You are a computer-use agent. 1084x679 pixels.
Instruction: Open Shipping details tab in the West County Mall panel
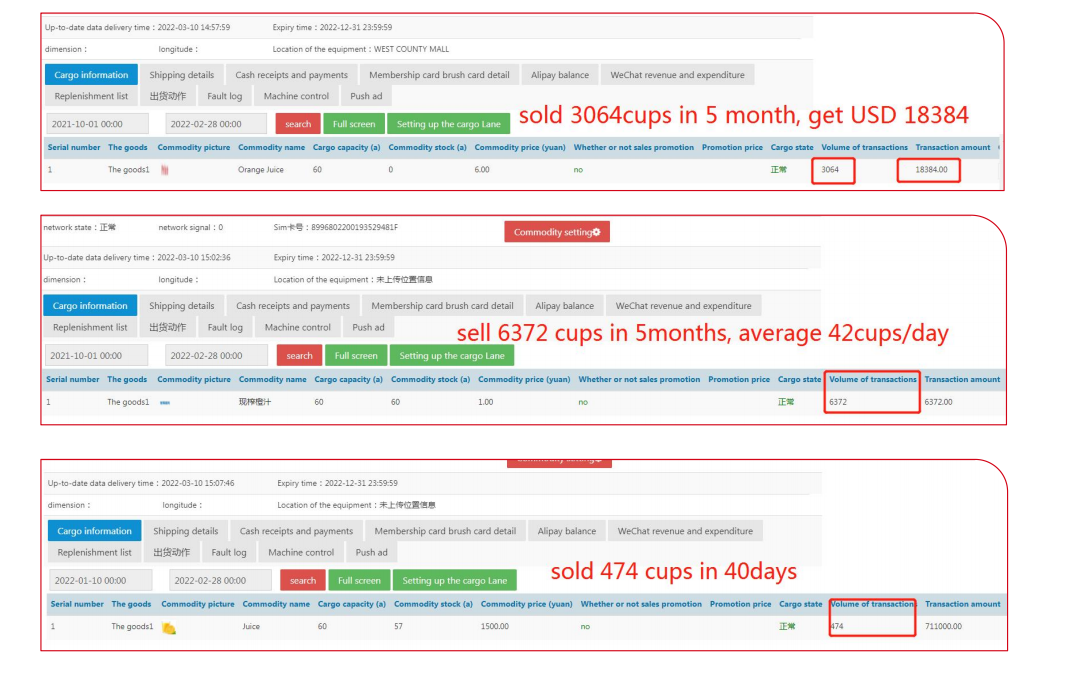[182, 75]
